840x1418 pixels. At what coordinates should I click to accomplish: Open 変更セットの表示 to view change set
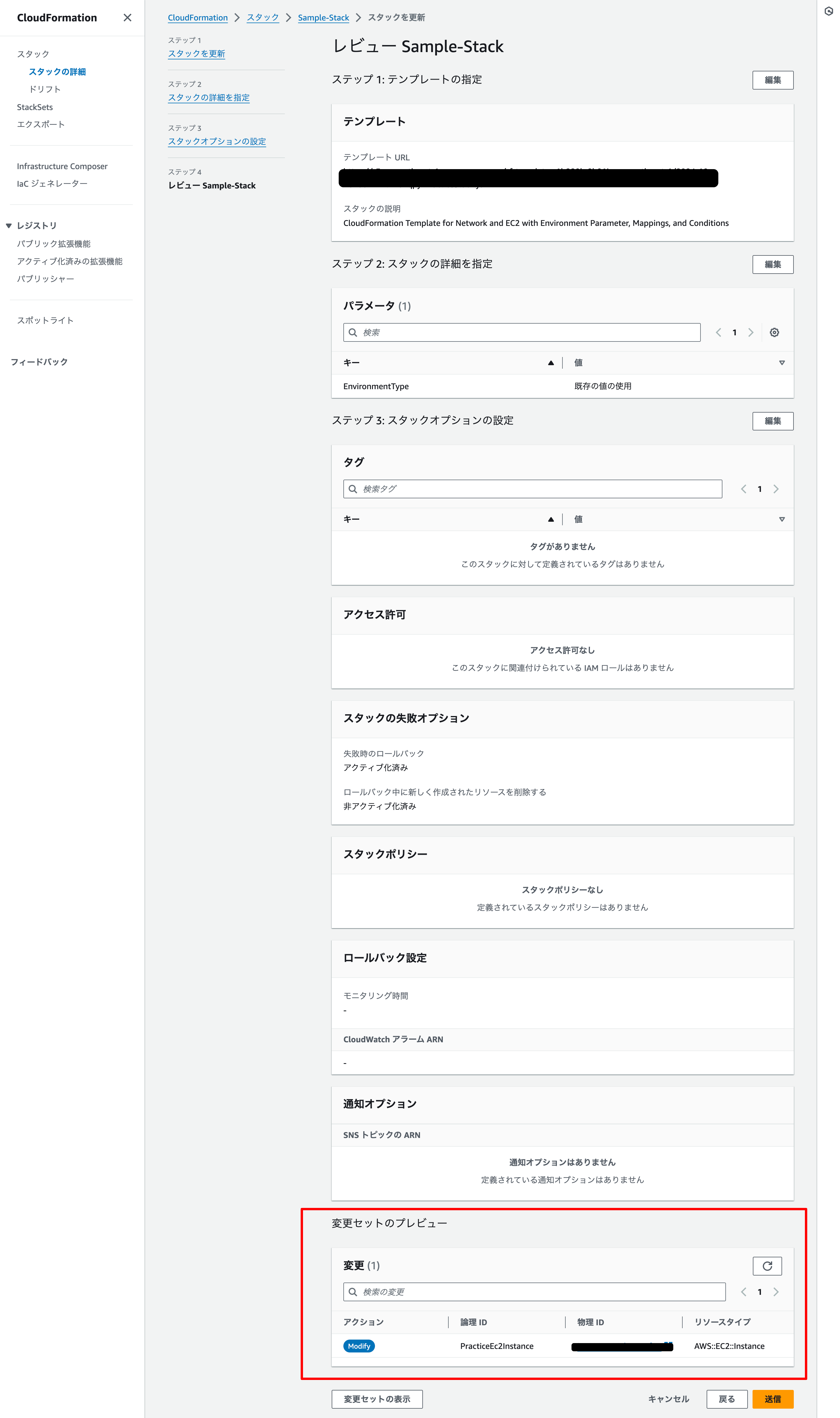click(376, 1399)
